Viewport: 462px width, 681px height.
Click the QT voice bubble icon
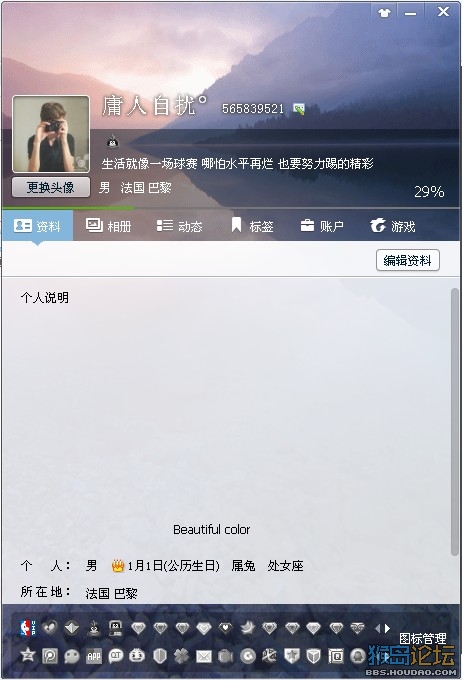coord(116,655)
